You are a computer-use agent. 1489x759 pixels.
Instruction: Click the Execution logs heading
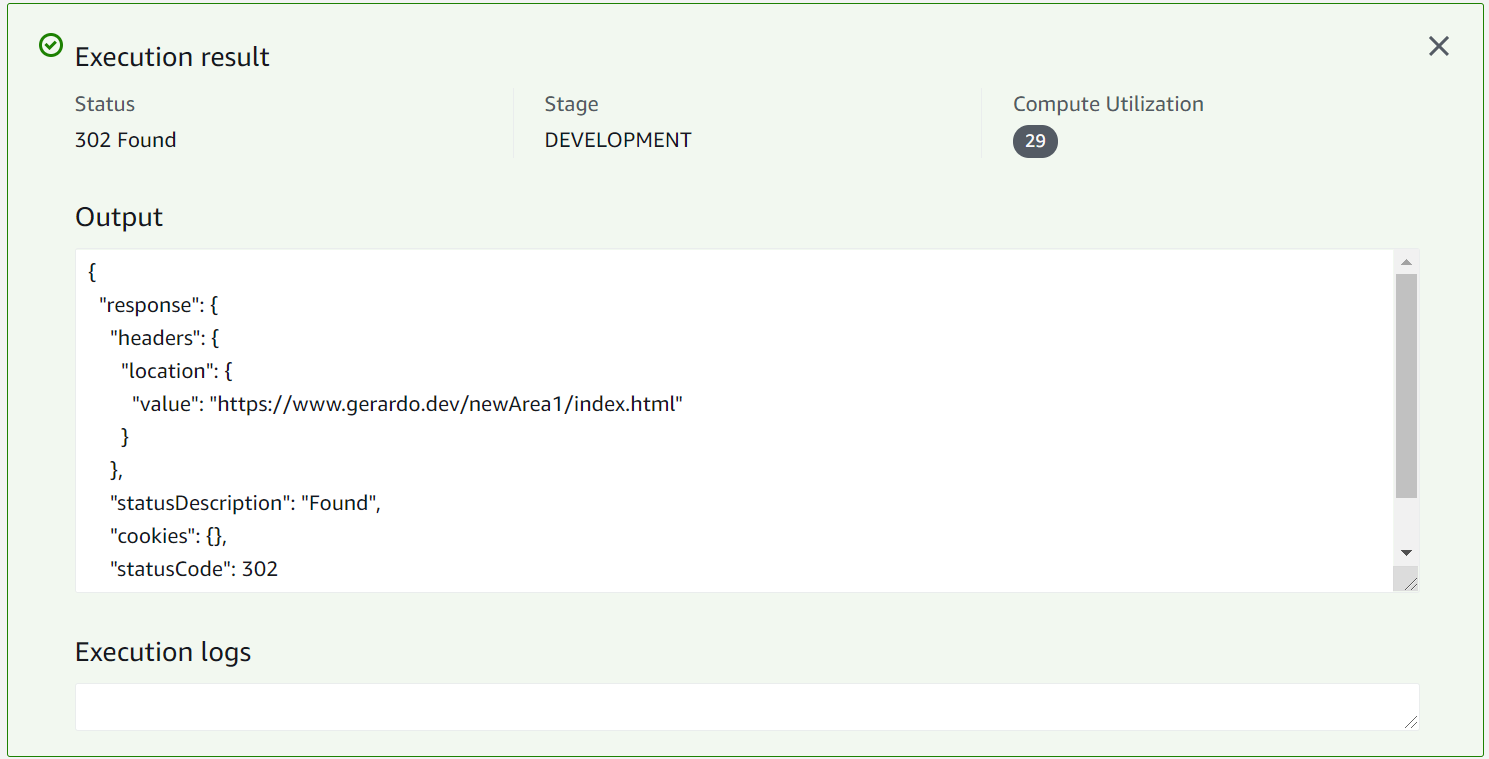coord(163,652)
